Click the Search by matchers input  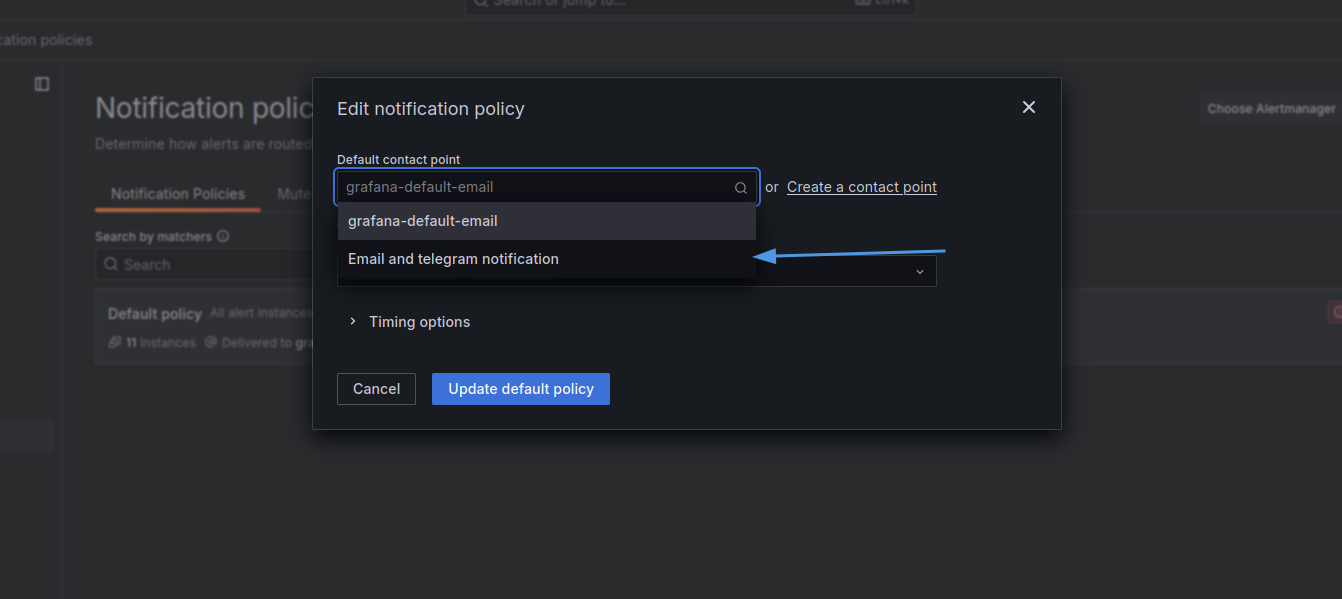205,265
